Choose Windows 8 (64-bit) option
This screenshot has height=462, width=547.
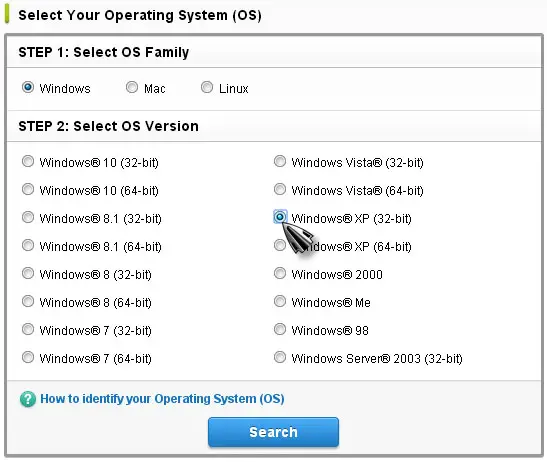(28, 301)
